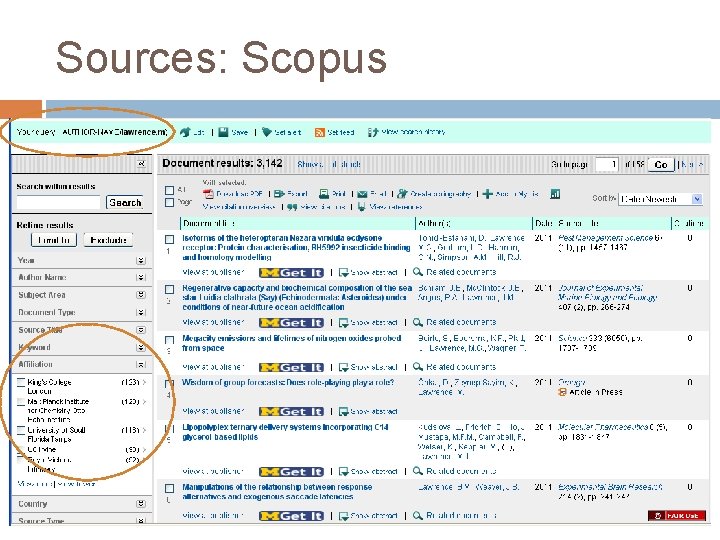The image size is (720, 540).
Task: Sort by Source title column header
Action: tap(579, 224)
